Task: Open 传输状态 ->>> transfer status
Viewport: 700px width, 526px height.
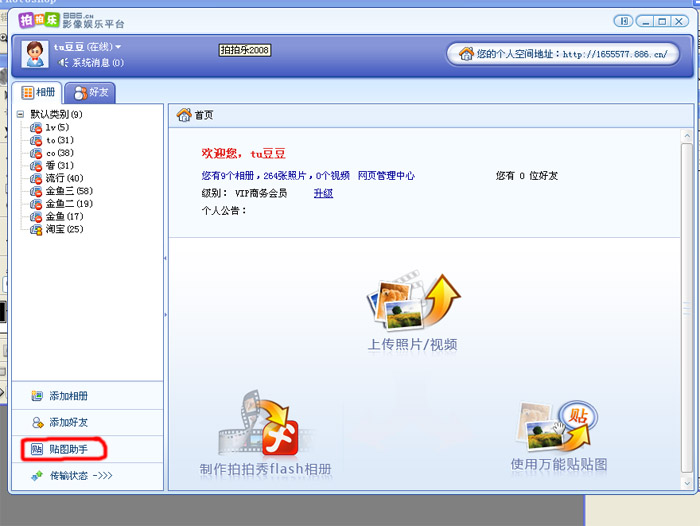Action: pos(88,476)
